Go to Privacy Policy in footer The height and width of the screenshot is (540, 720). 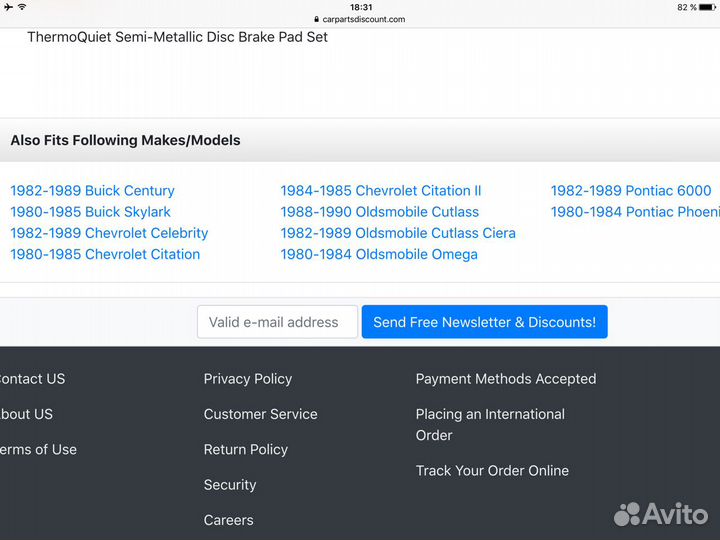click(247, 379)
